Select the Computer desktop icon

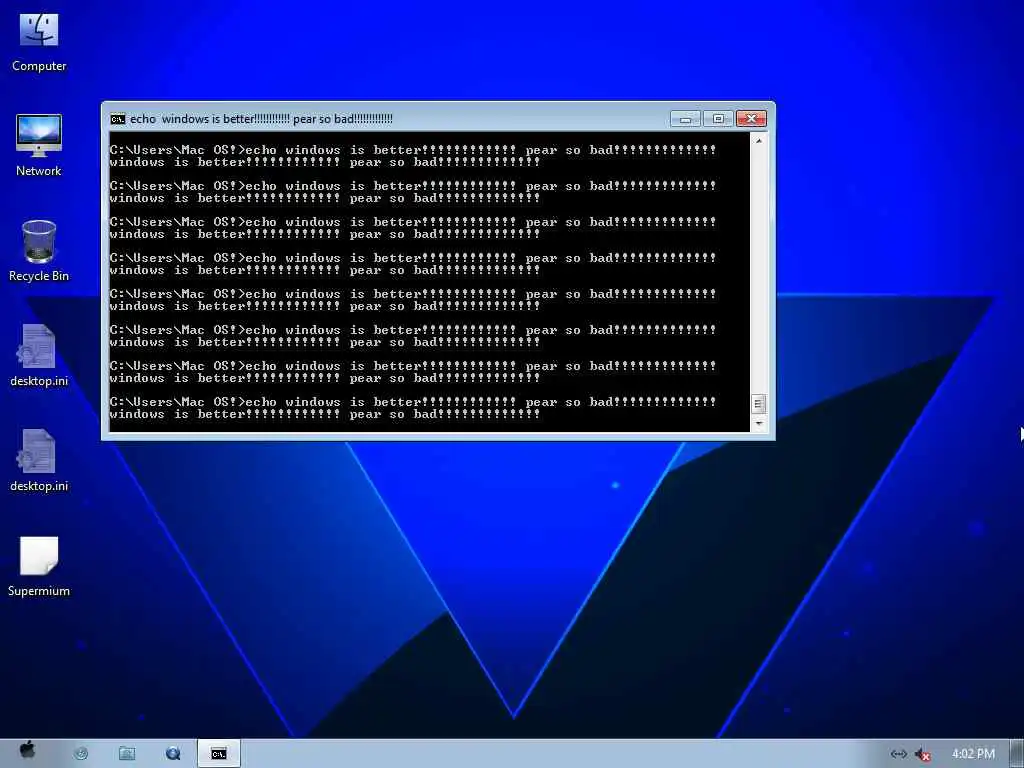[x=39, y=42]
